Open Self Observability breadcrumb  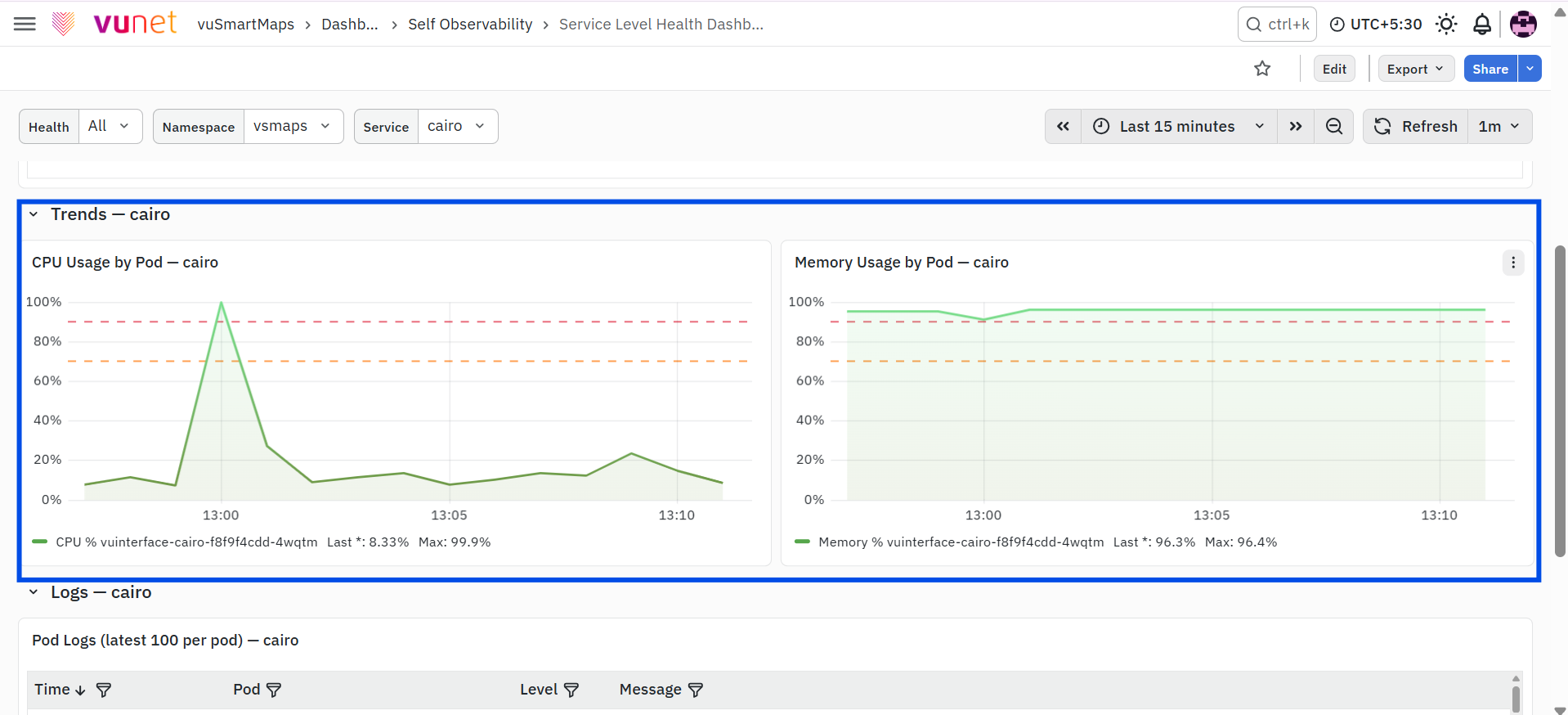[x=470, y=24]
